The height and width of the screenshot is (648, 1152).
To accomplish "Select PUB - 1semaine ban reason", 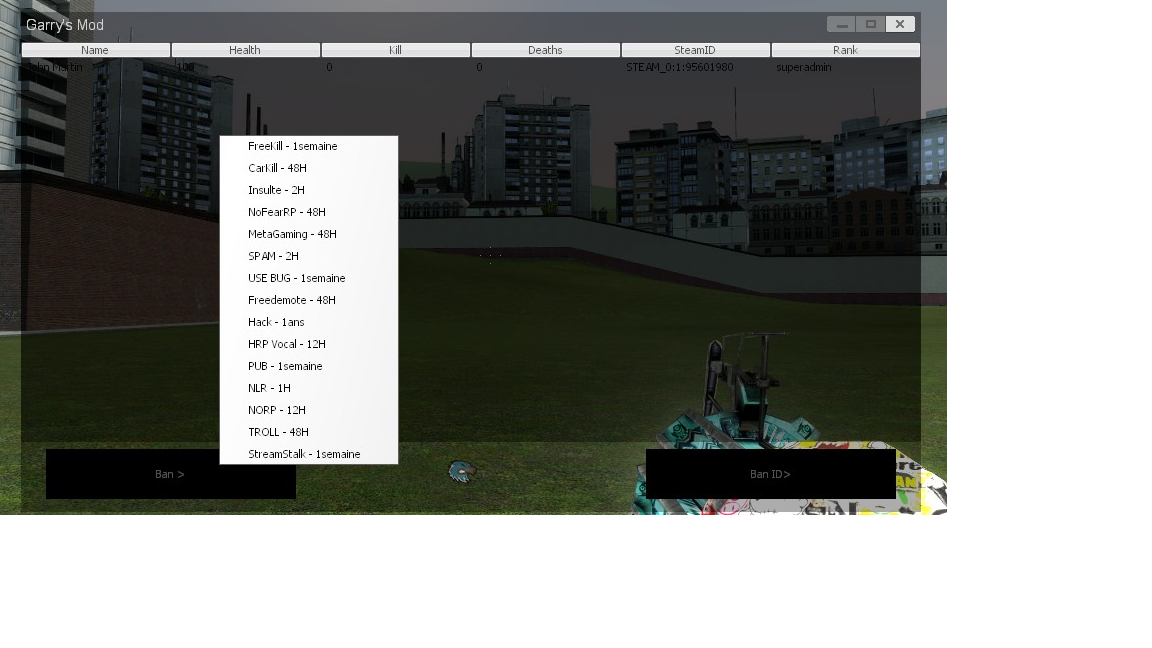I will pyautogui.click(x=309, y=367).
